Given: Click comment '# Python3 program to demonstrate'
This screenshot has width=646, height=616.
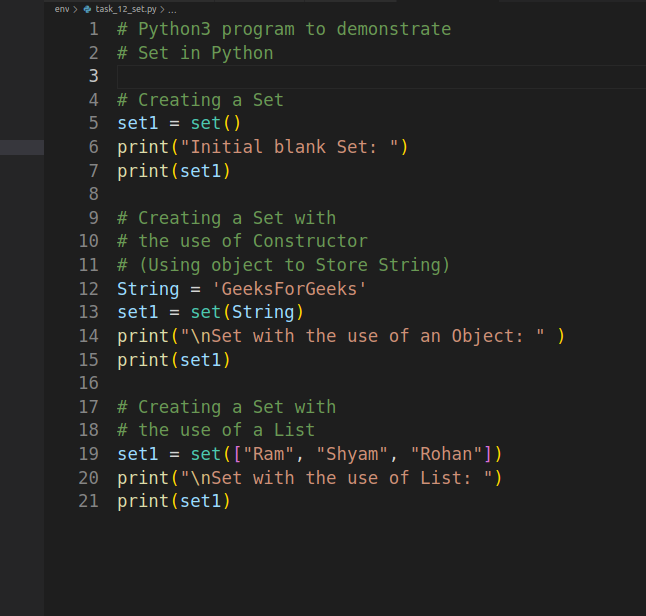Looking at the screenshot, I should 284,29.
